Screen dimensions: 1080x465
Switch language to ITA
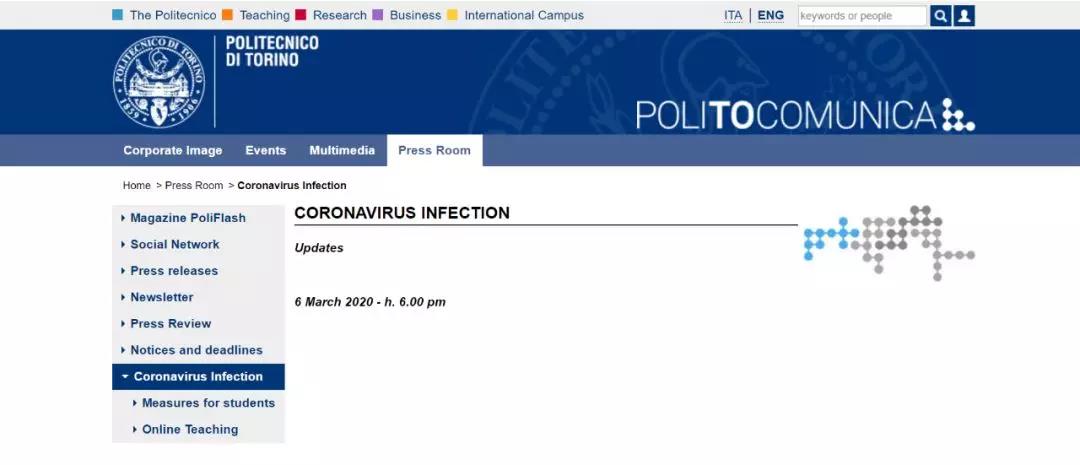click(733, 15)
